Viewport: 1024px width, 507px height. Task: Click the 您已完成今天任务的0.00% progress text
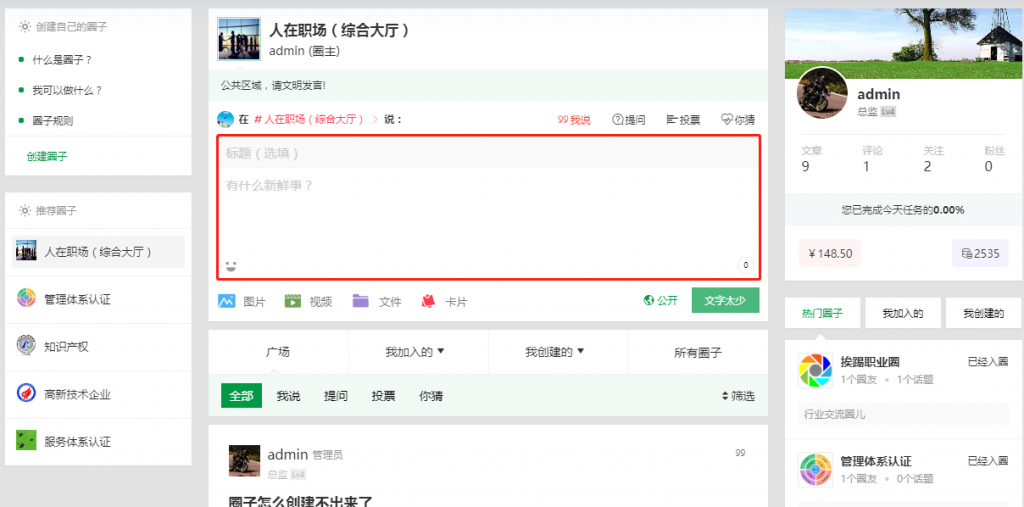(903, 210)
